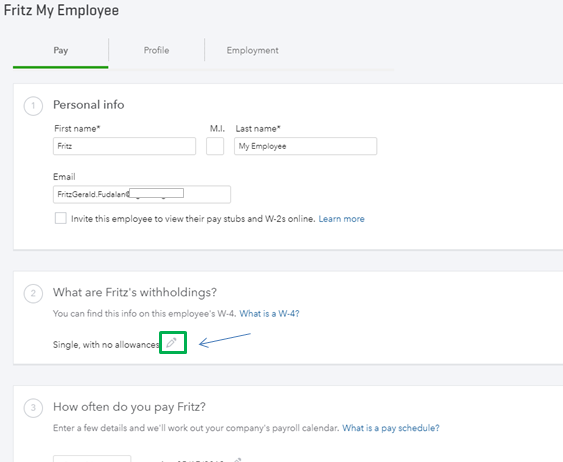Select the Last name input field
The image size is (563, 462).
pyautogui.click(x=306, y=146)
